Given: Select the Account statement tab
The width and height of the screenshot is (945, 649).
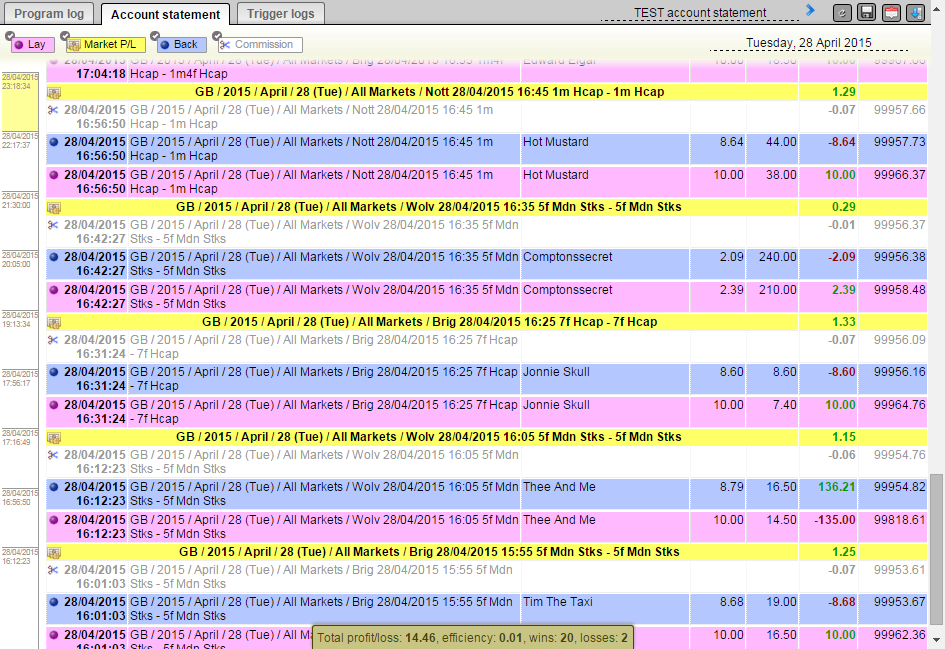Looking at the screenshot, I should pyautogui.click(x=166, y=14).
